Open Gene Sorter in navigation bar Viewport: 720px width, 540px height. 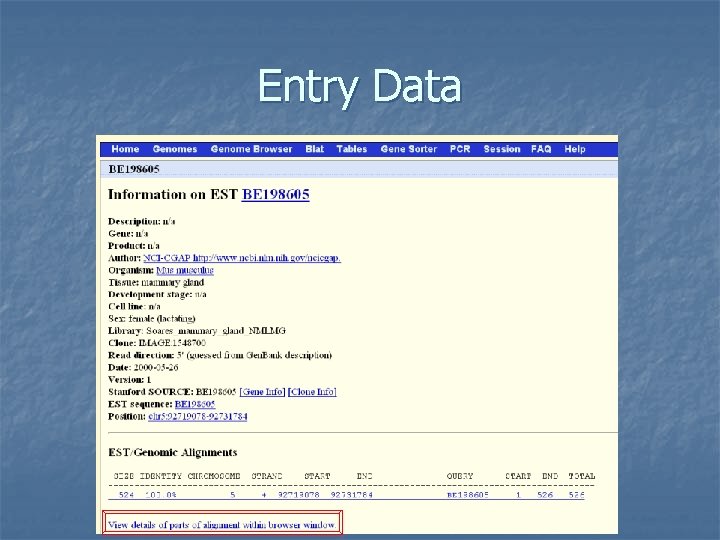coord(409,149)
